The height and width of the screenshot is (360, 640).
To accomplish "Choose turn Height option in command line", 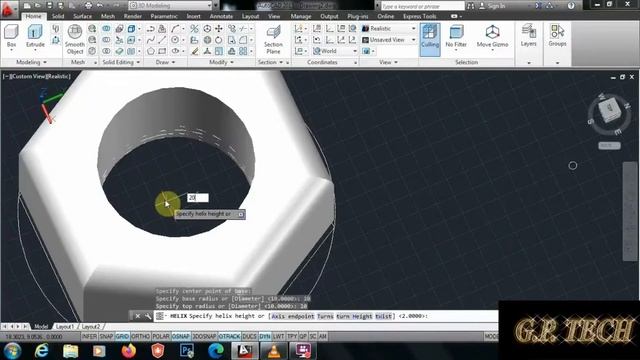I will click(x=354, y=316).
